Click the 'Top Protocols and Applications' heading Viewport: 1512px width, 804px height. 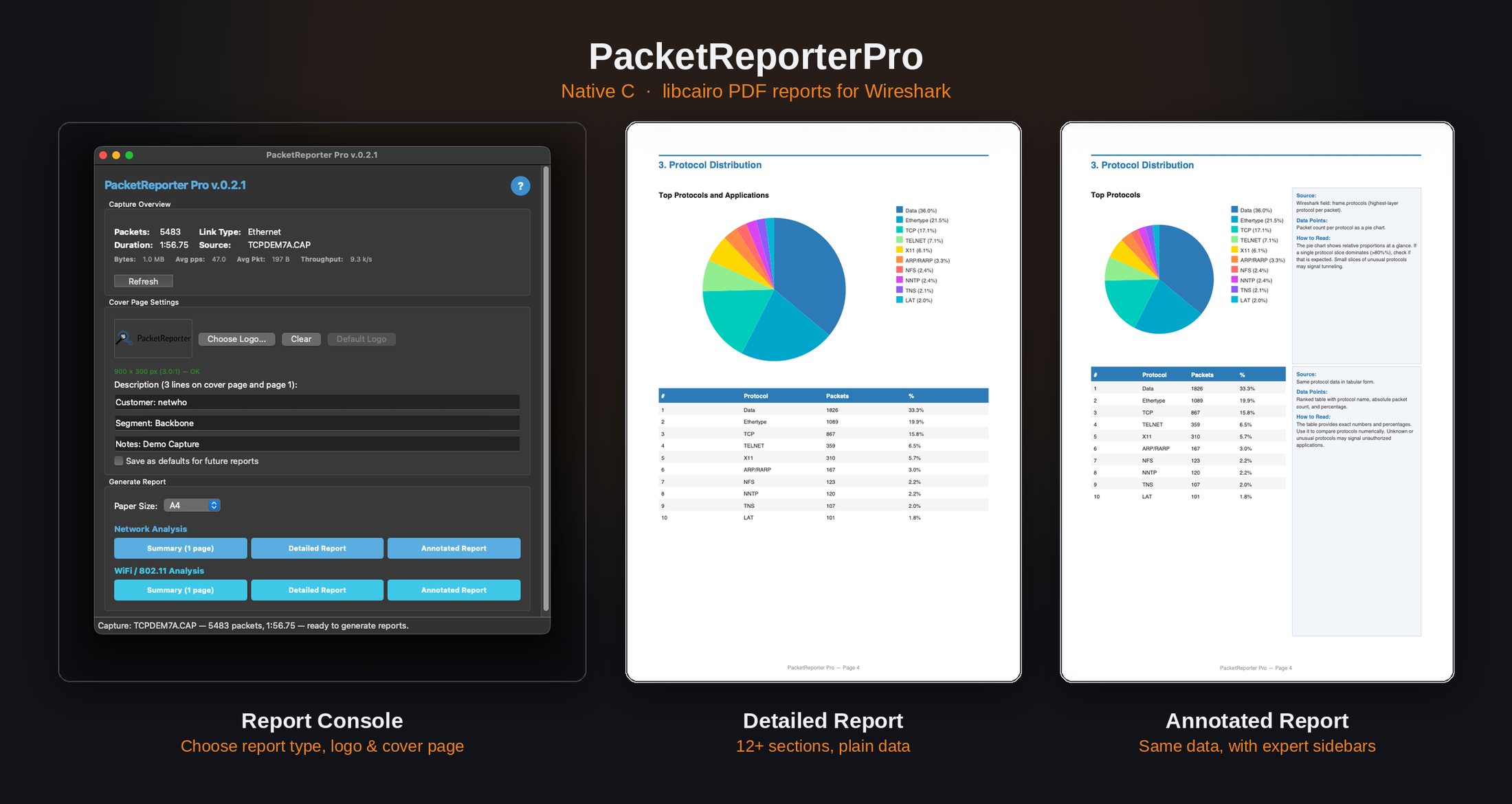pyautogui.click(x=713, y=195)
